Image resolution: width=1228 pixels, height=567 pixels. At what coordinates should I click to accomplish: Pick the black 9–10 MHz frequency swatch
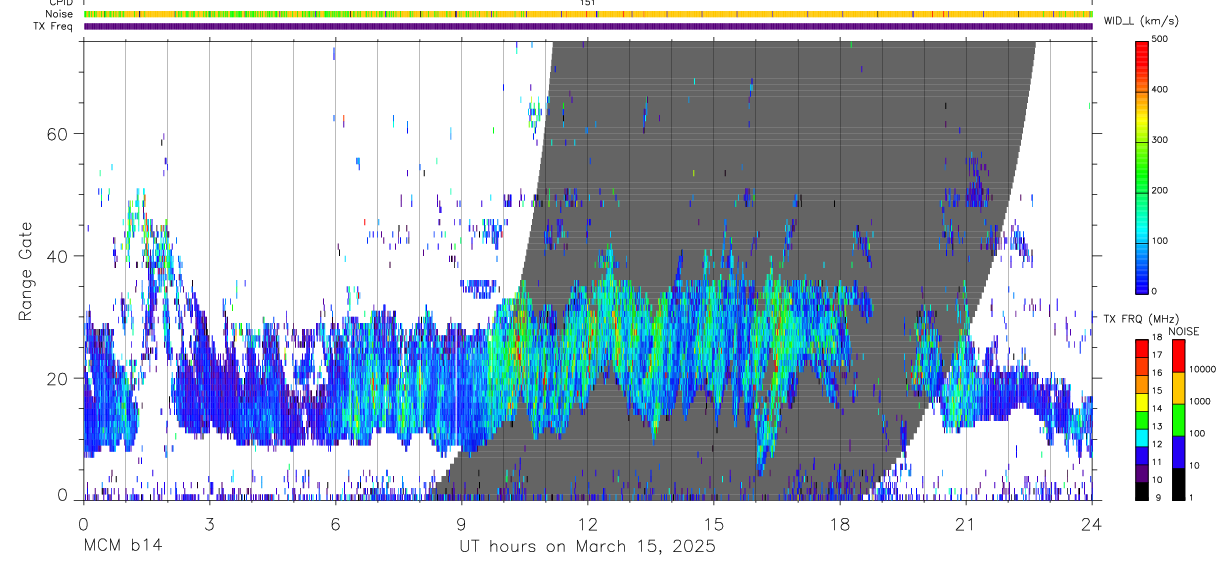1141,490
